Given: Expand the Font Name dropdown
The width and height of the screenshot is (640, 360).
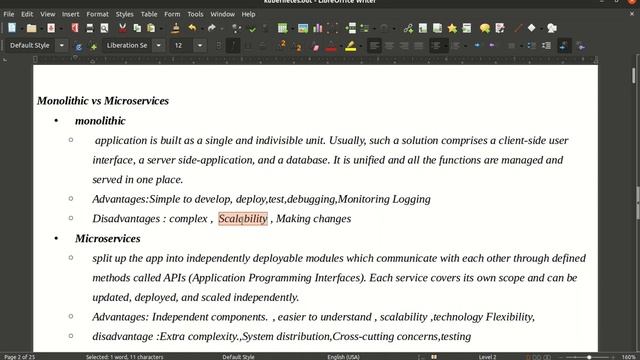Looking at the screenshot, I should tap(158, 45).
